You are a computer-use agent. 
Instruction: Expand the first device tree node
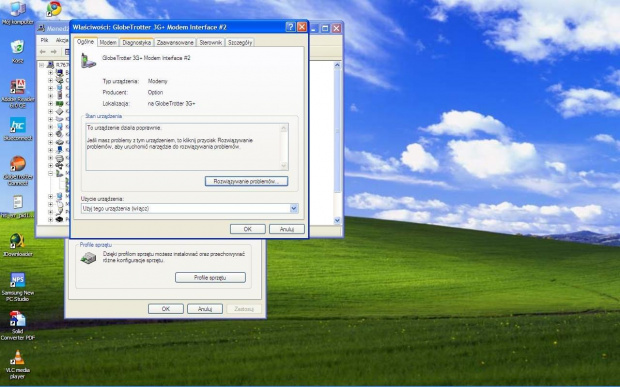pyautogui.click(x=50, y=72)
